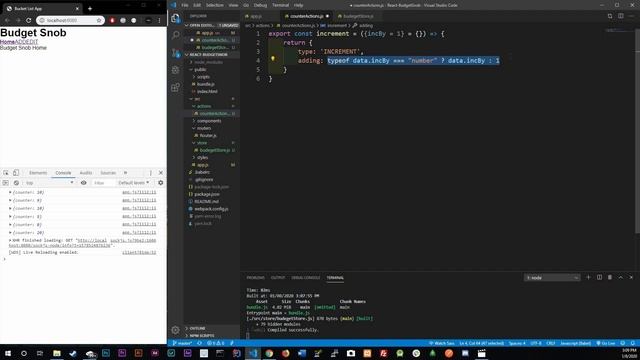The width and height of the screenshot is (640, 360).
Task: Show the console sidebar icon
Action: click(5, 183)
